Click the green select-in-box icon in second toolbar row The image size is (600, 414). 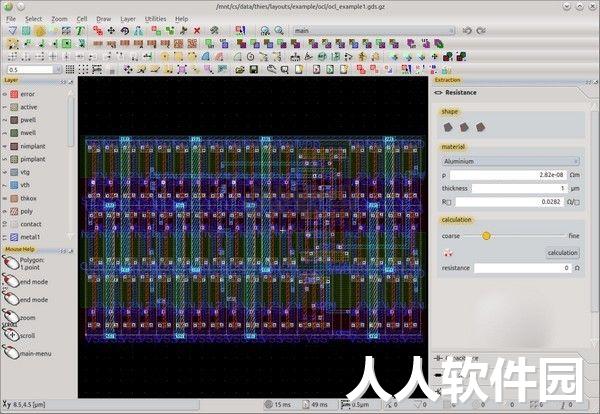click(66, 44)
